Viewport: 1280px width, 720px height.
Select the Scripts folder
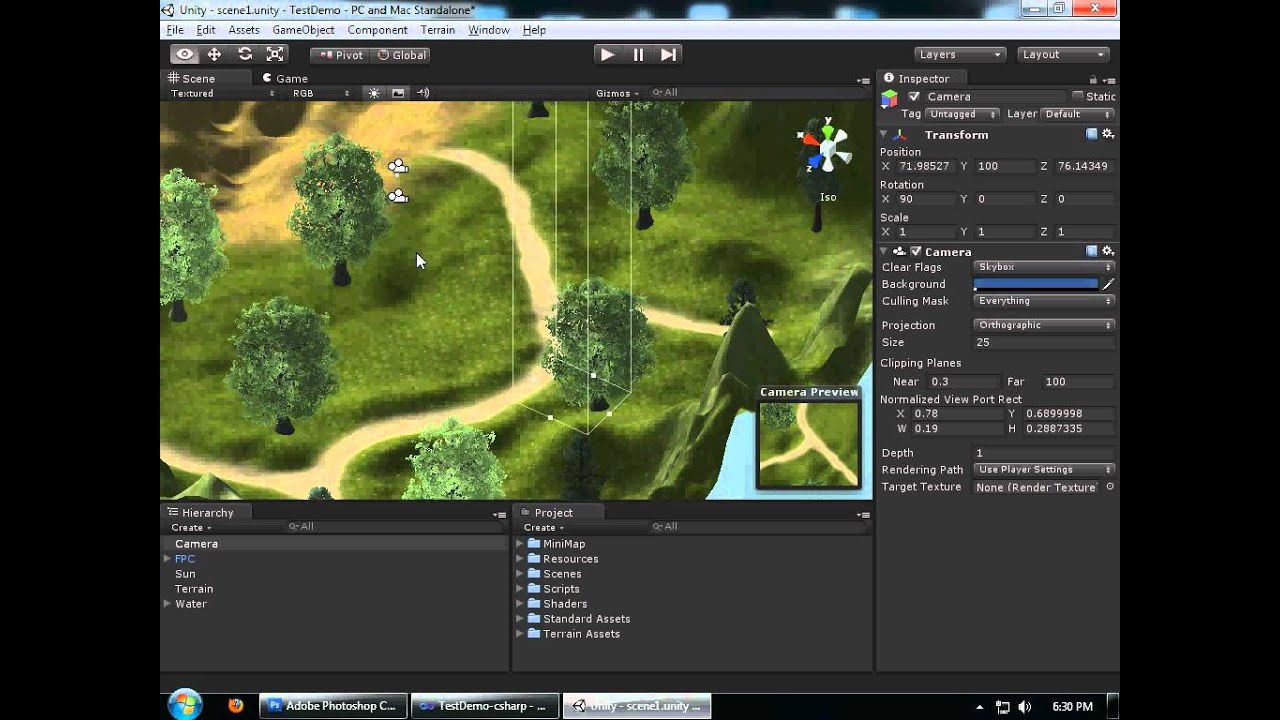pyautogui.click(x=561, y=589)
